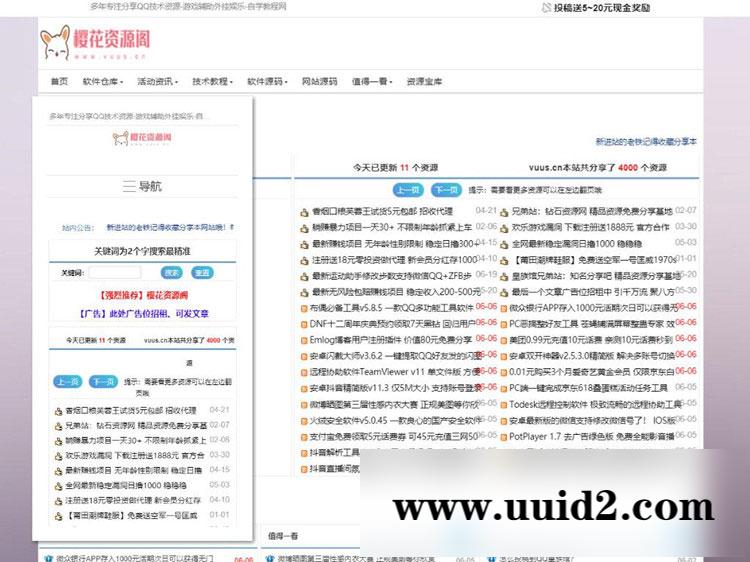
Task: Open the 注册送18元零投资做代理 article in mobile preview
Action: point(133,501)
